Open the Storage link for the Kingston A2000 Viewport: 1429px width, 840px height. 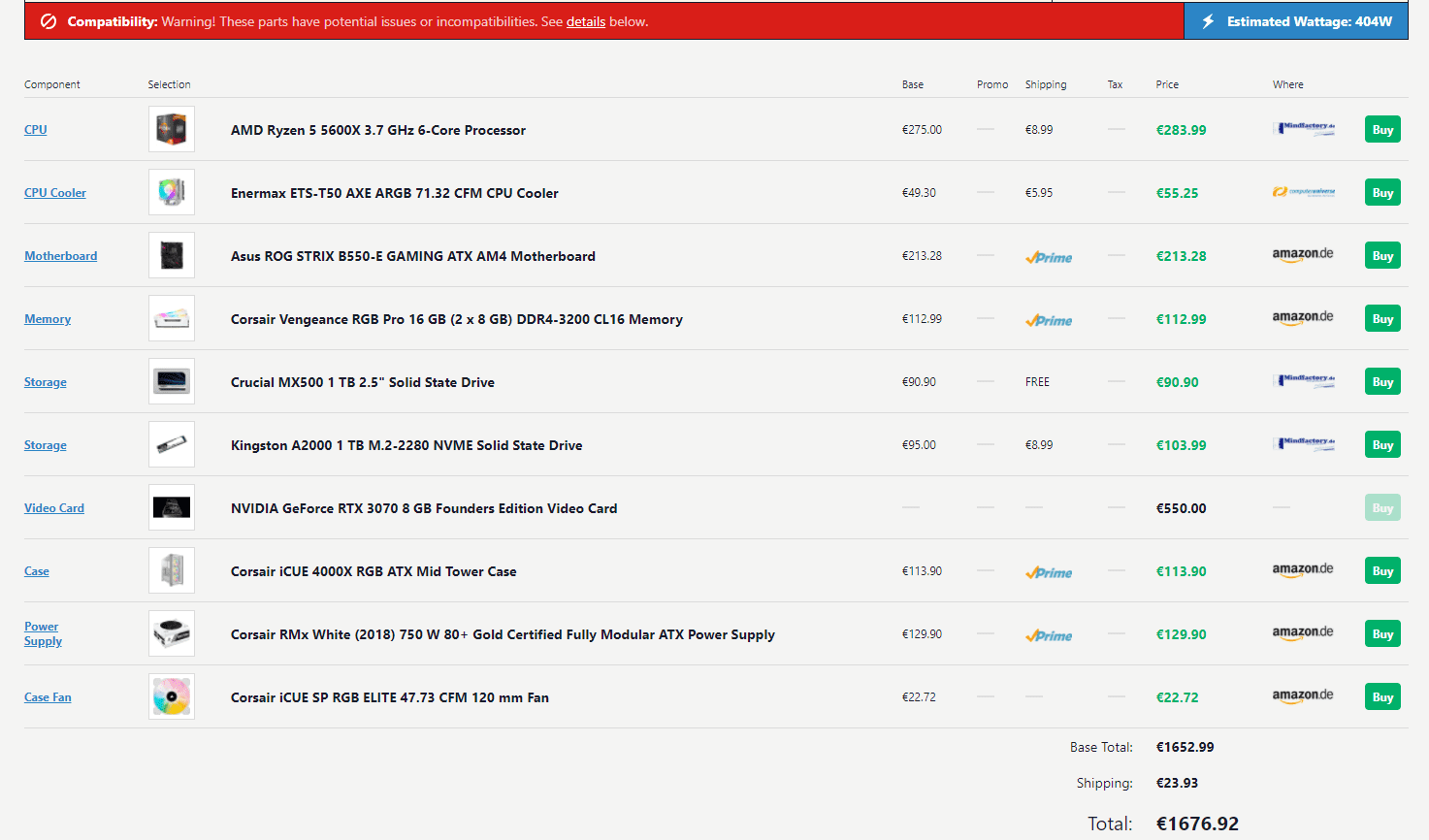coord(46,445)
